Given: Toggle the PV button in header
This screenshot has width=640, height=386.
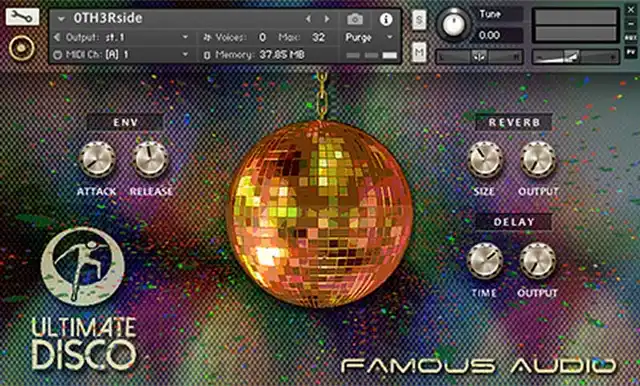Looking at the screenshot, I should [x=631, y=52].
